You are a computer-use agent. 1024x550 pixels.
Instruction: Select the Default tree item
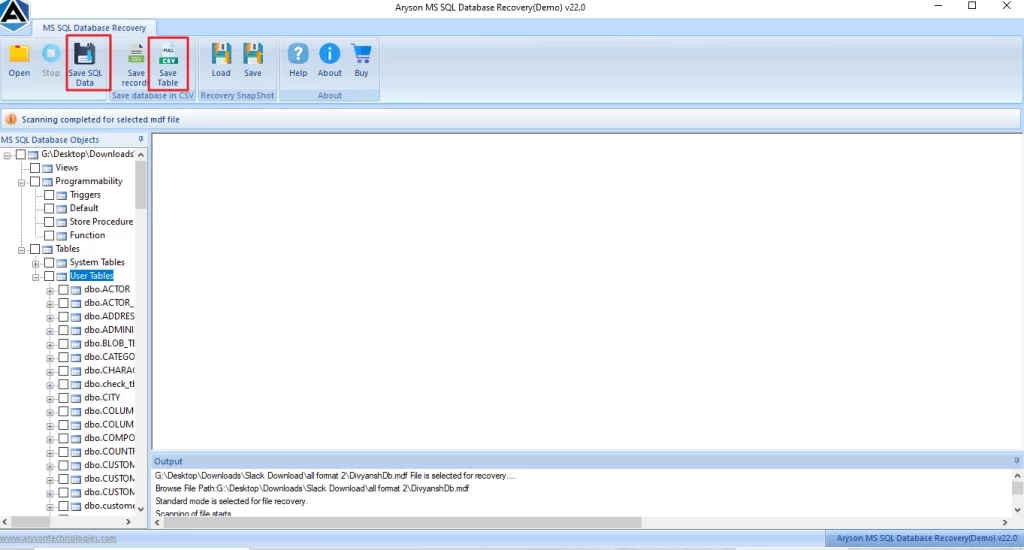click(84, 208)
